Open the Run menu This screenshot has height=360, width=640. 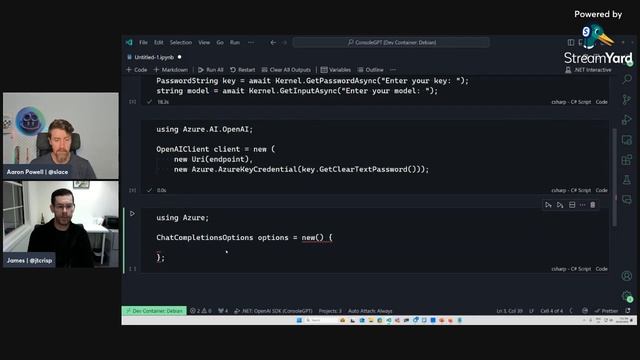pos(235,42)
